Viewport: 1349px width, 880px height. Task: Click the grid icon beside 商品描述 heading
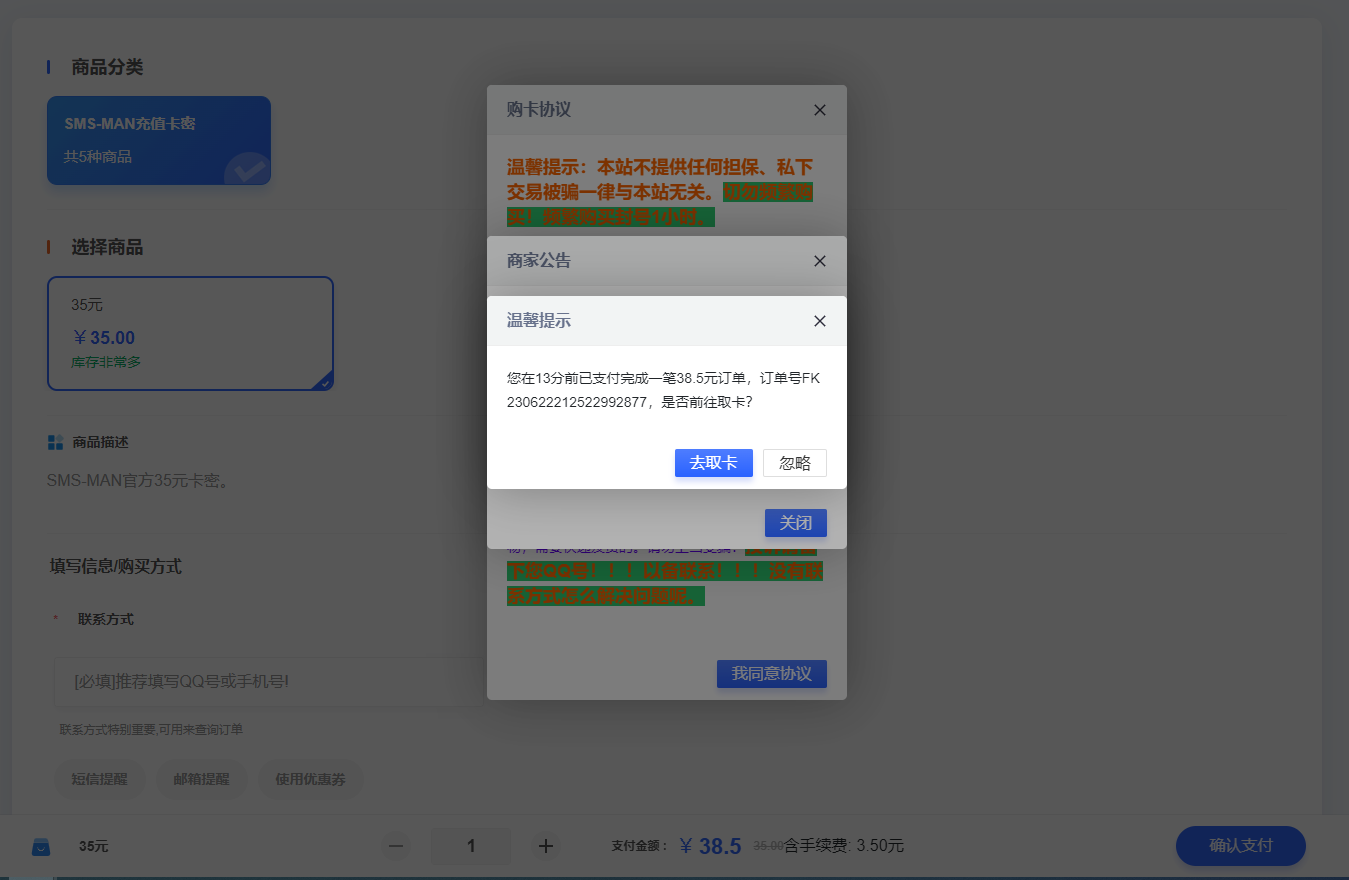coord(55,441)
